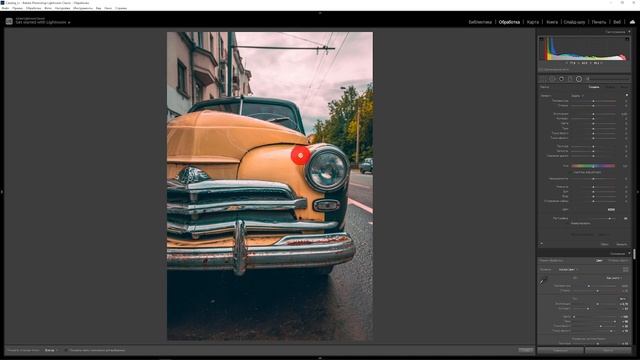Switch to the Карта module
Viewport: 640px width, 360px height.
click(533, 22)
